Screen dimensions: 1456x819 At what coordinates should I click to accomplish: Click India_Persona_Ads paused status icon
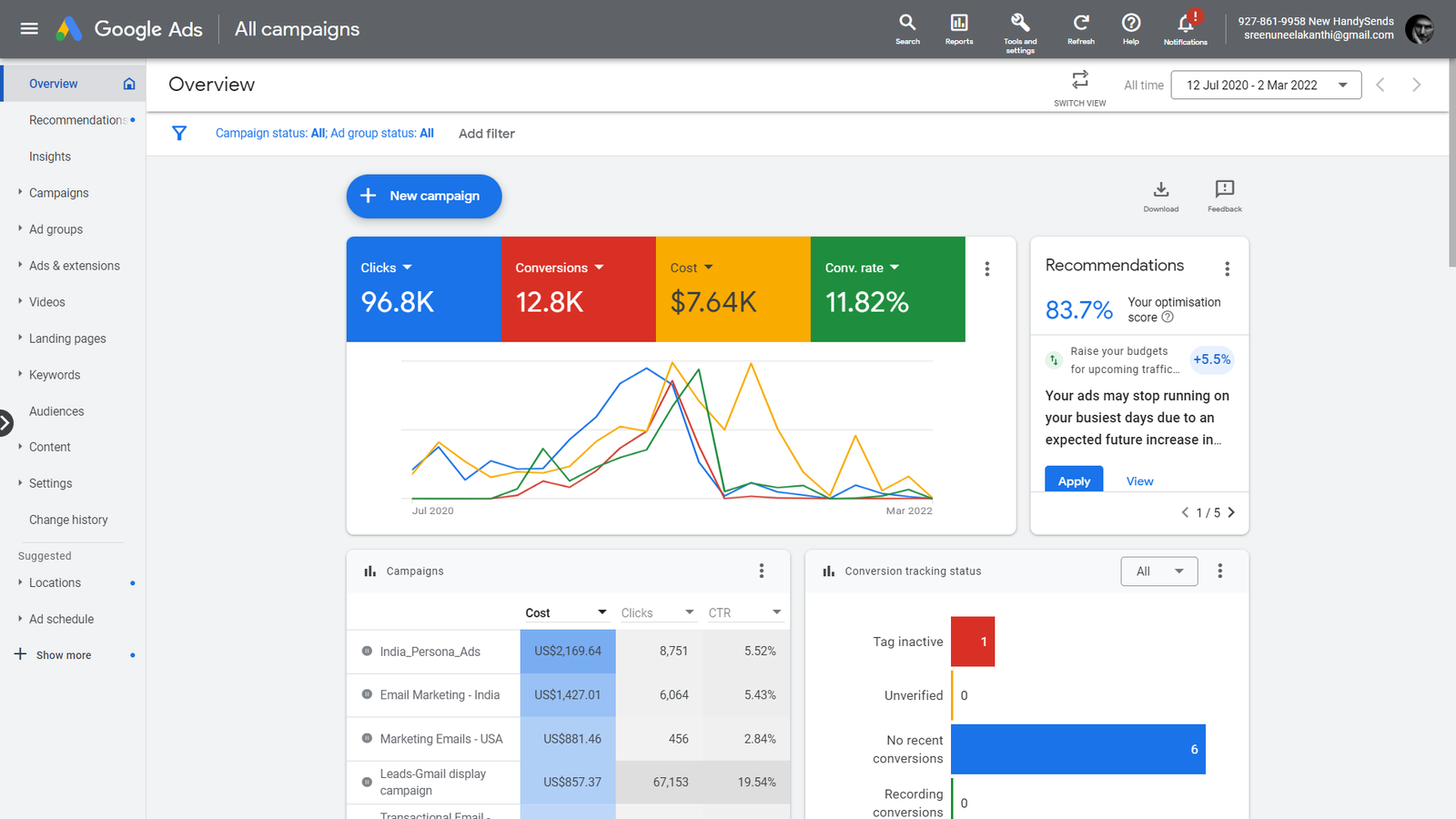pos(367,651)
